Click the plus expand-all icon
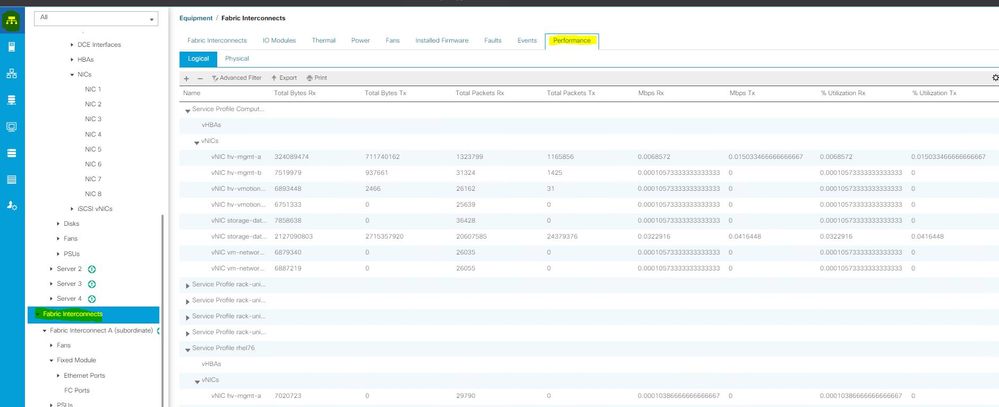 (x=187, y=78)
